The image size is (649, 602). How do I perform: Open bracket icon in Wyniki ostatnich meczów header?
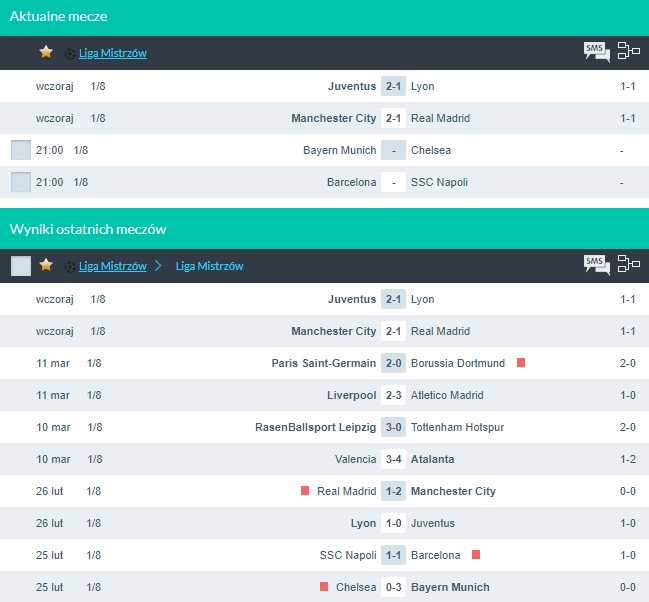pyautogui.click(x=629, y=264)
